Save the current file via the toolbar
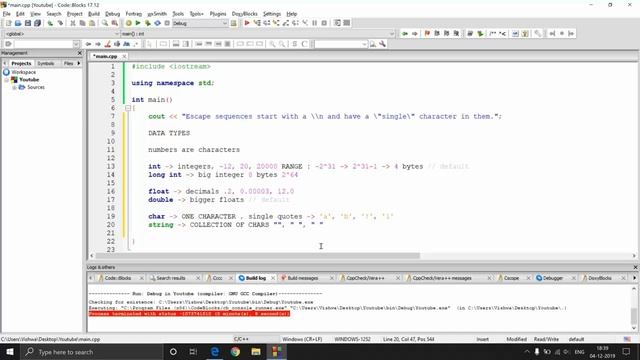Image resolution: width=640 pixels, height=360 pixels. point(28,23)
